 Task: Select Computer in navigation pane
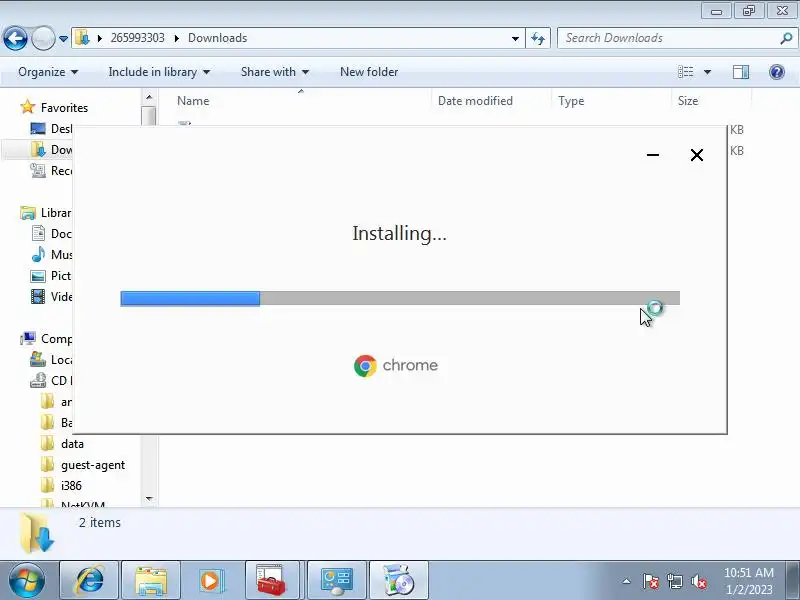[x=46, y=339]
